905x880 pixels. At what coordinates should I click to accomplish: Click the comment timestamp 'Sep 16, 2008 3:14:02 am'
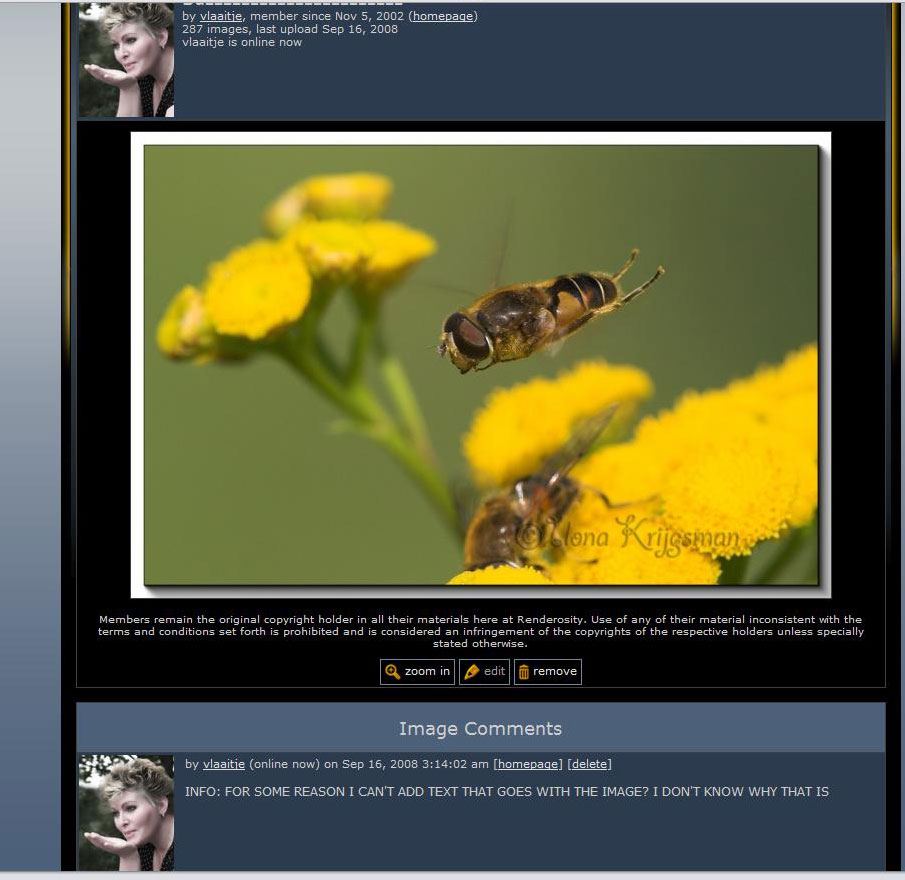pyautogui.click(x=415, y=764)
